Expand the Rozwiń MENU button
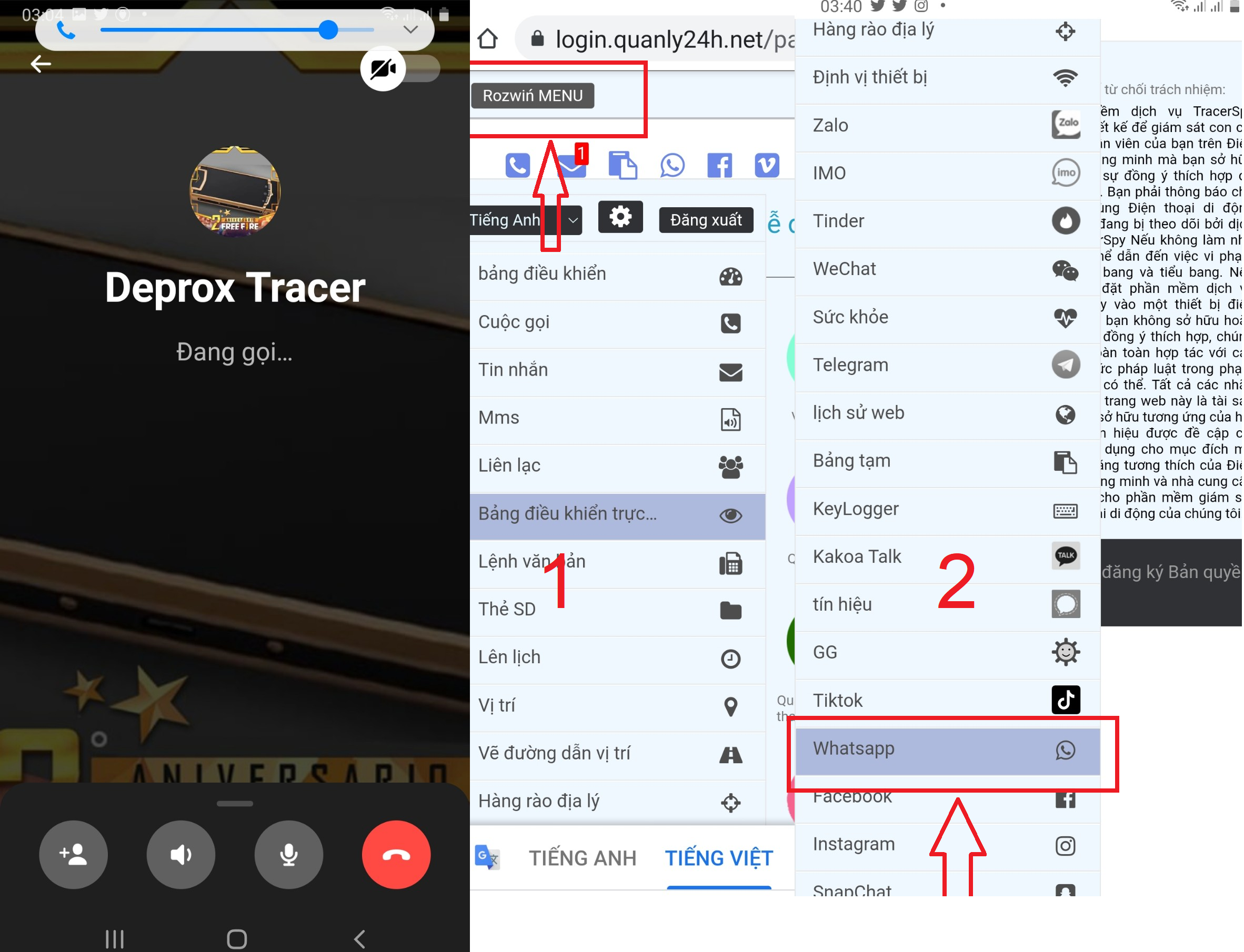Viewport: 1244px width, 952px height. point(534,95)
